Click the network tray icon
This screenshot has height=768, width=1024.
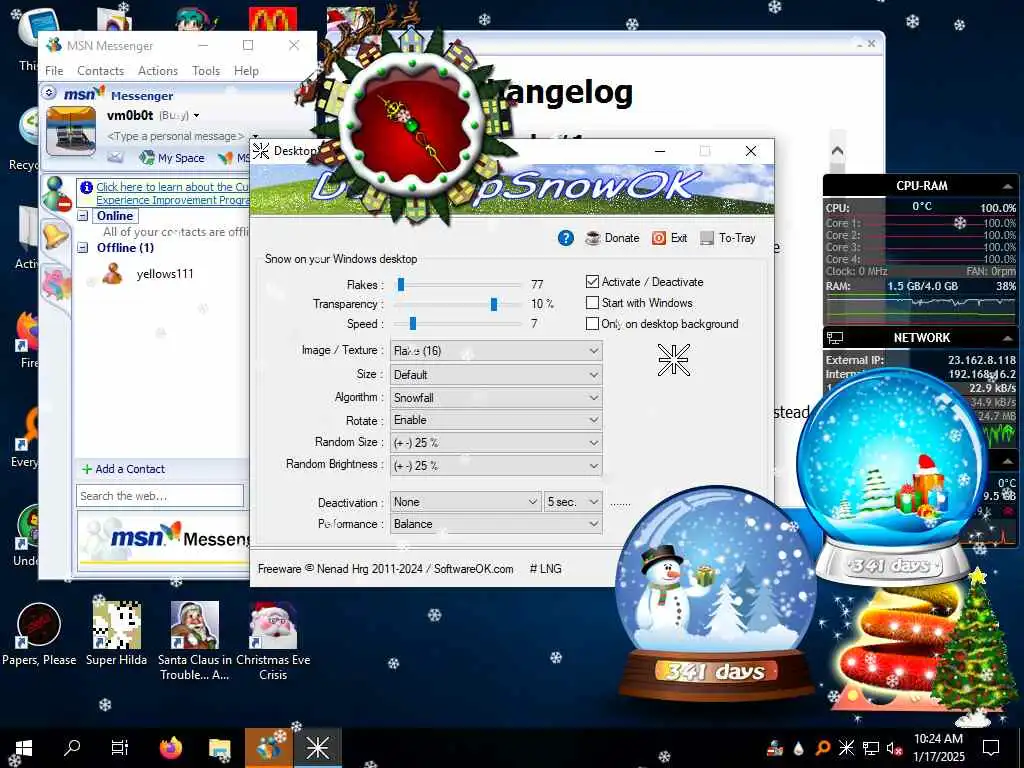pyautogui.click(x=871, y=748)
